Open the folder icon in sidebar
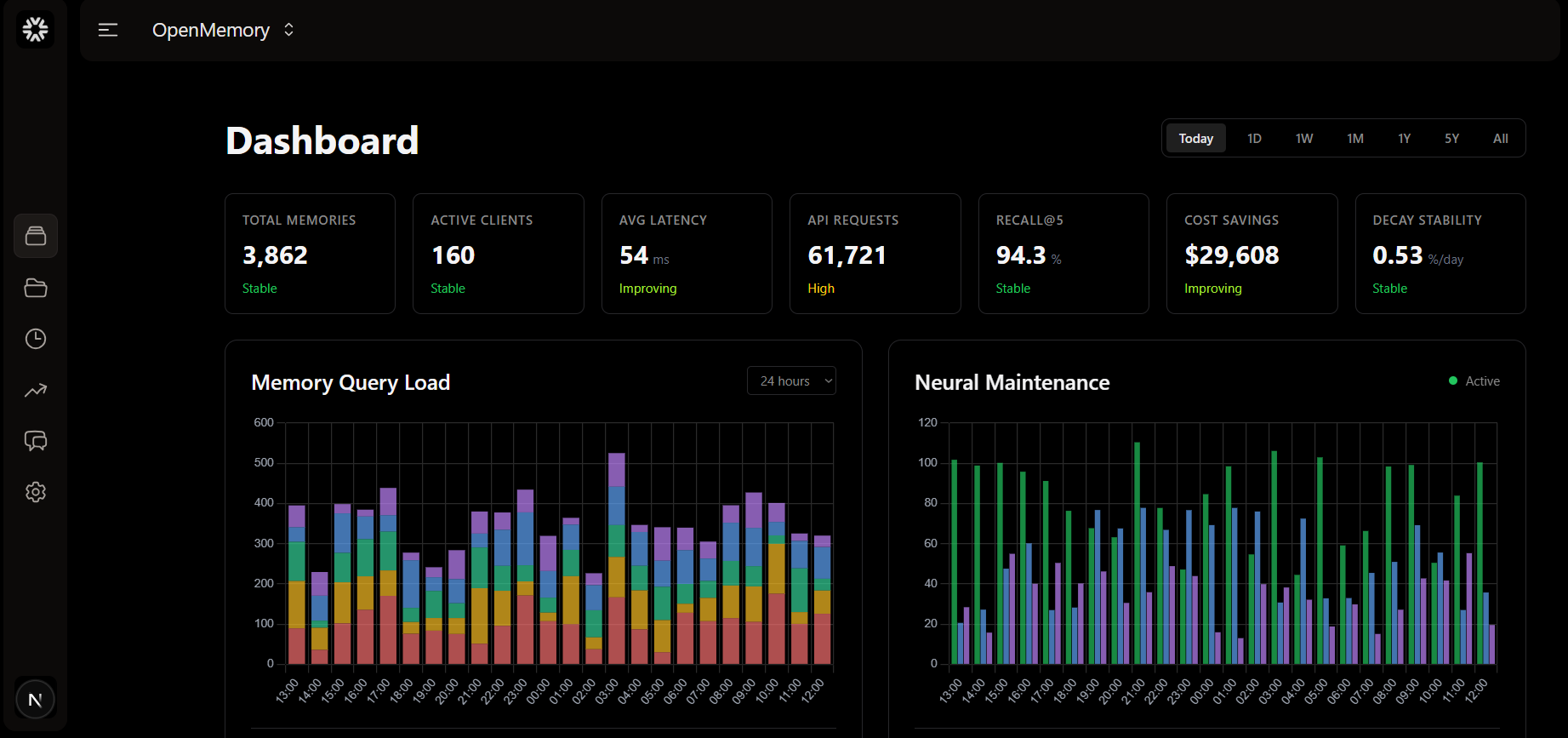Screen dimensions: 1568x738 [x=36, y=288]
